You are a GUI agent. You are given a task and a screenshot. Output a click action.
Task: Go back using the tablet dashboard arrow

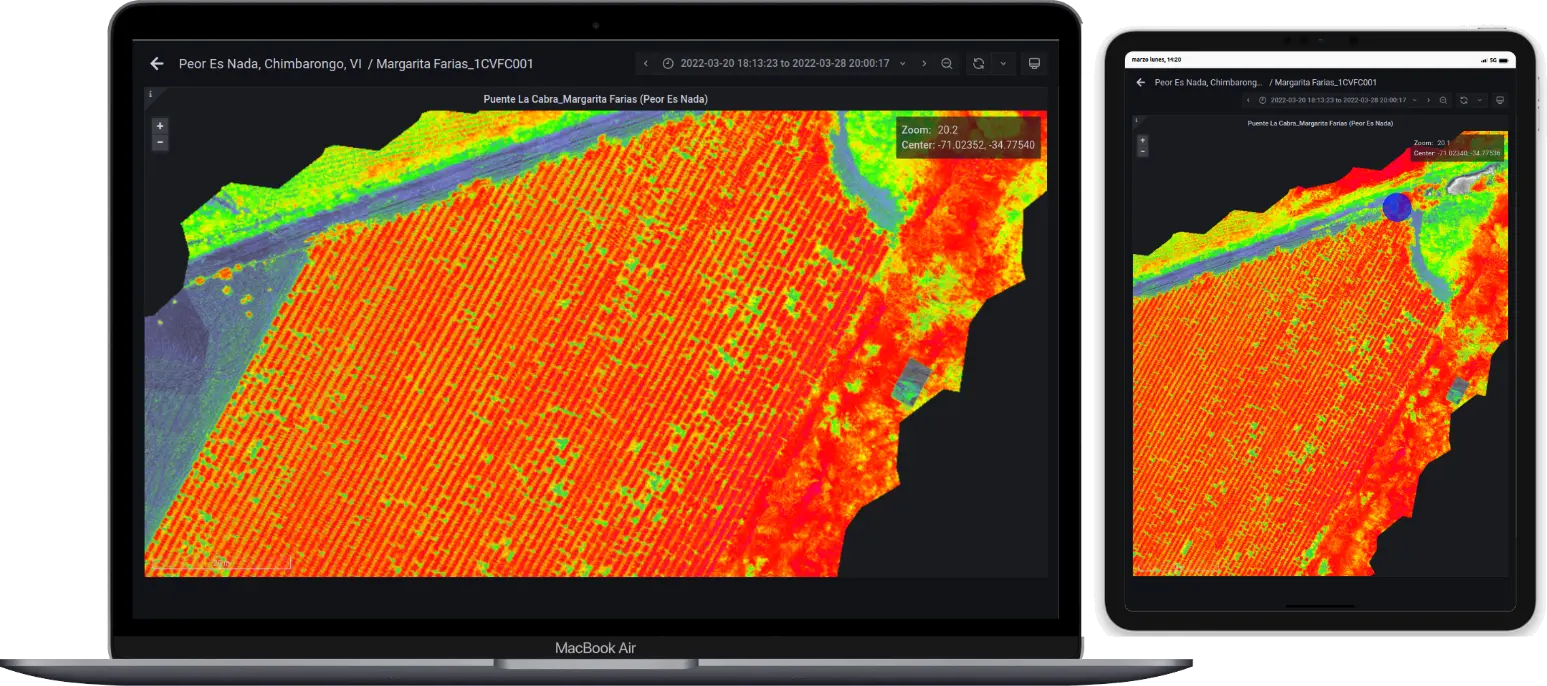[1141, 82]
